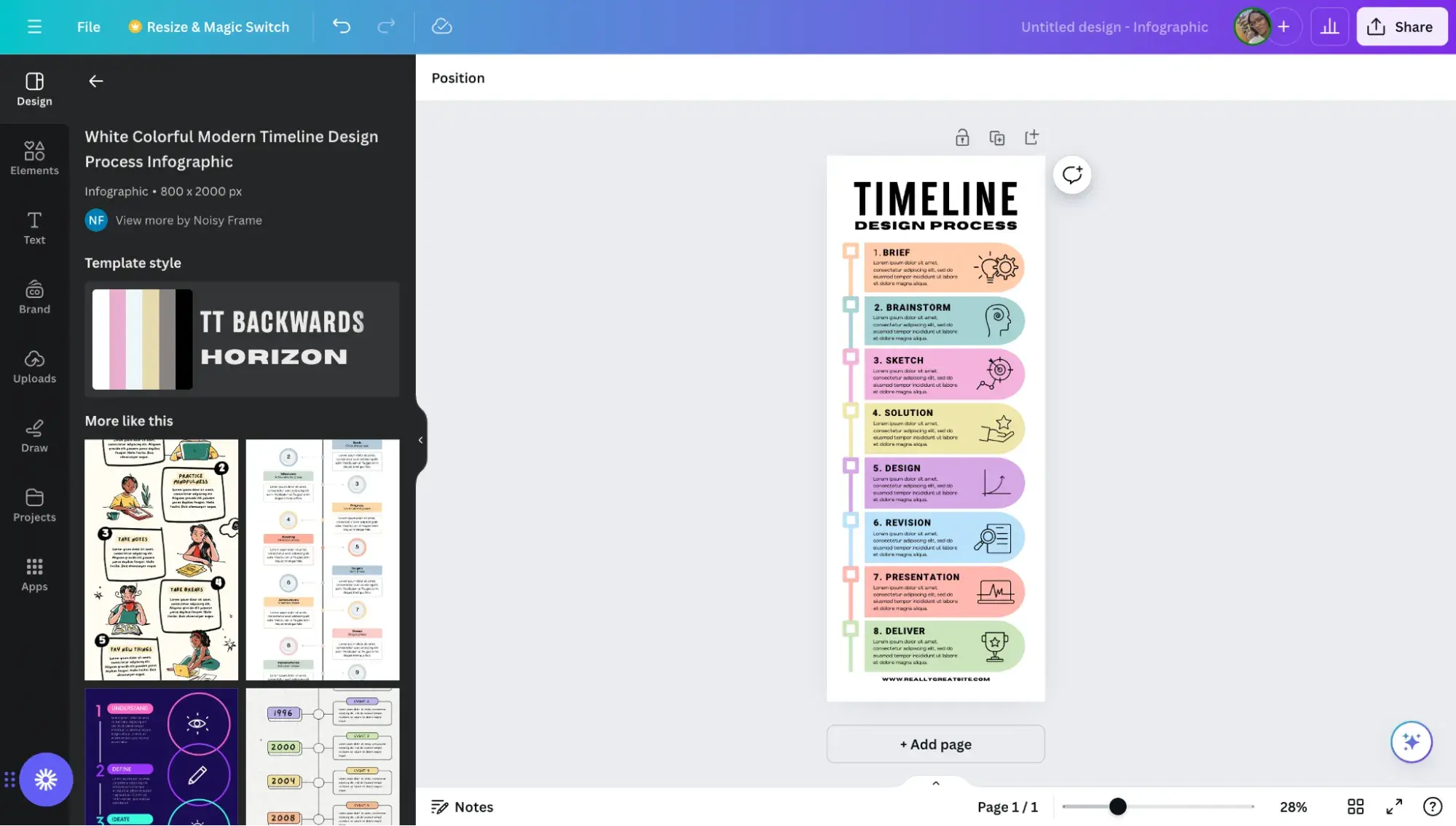This screenshot has width=1456, height=826.
Task: Click the Brand panel in left sidebar
Action: click(x=34, y=296)
